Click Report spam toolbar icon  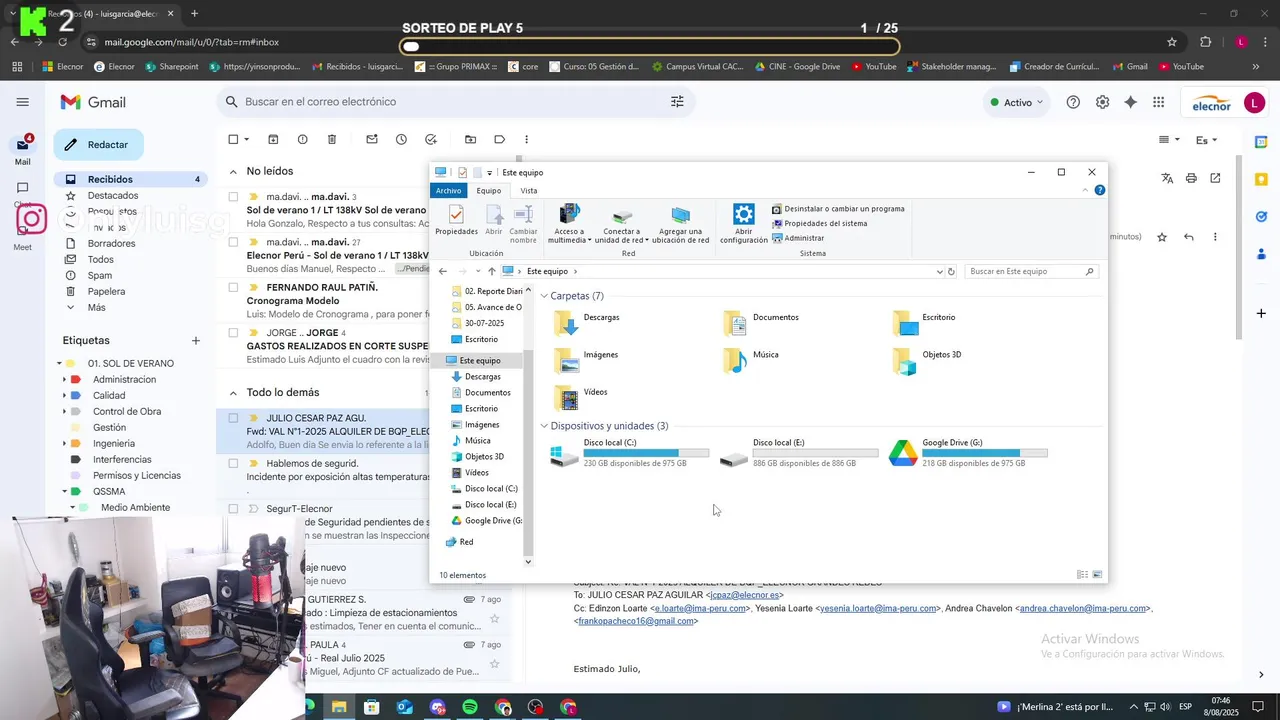tap(302, 139)
